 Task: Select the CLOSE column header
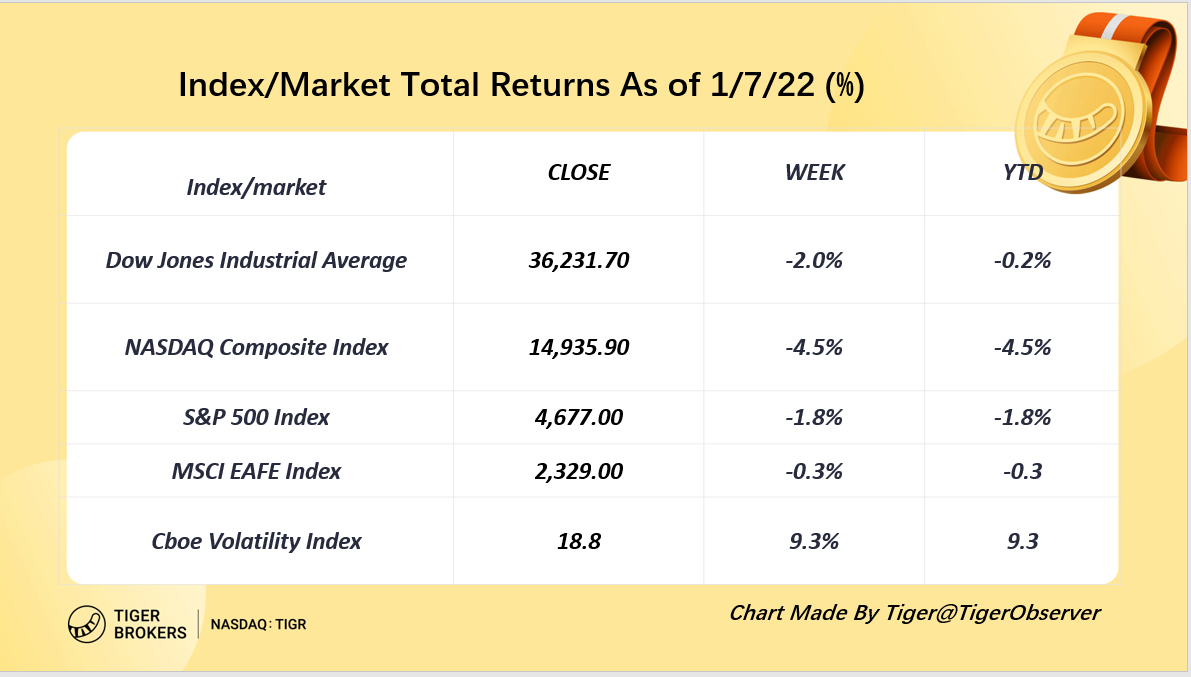(x=578, y=172)
